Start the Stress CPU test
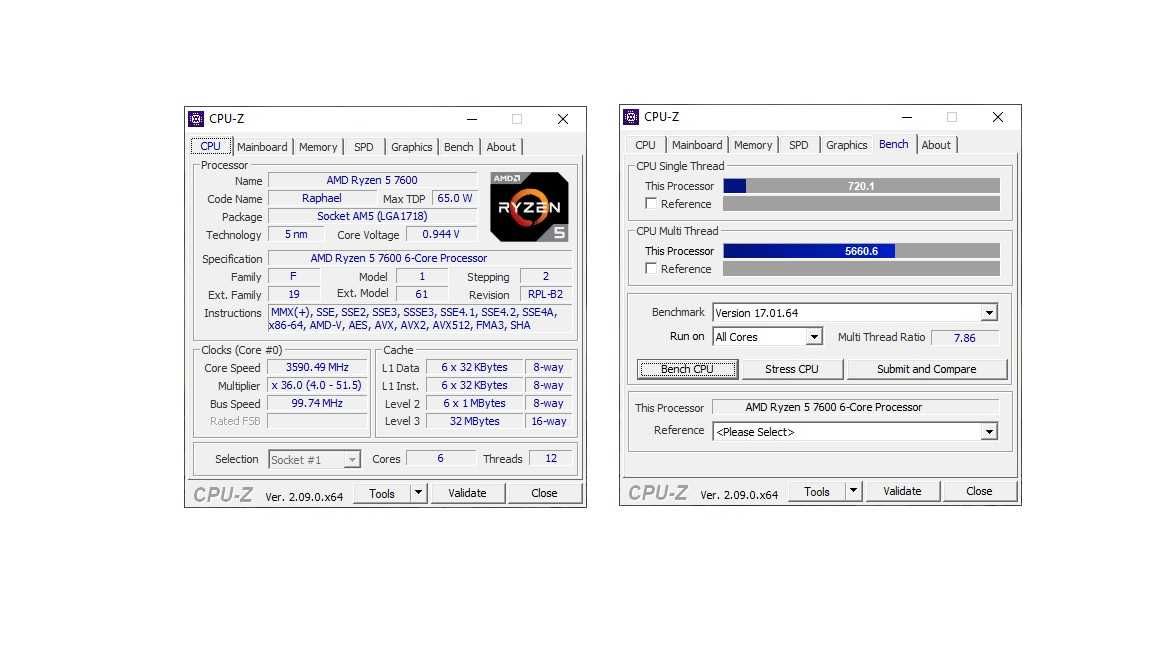Viewport: 1152px width, 648px height. [x=791, y=369]
